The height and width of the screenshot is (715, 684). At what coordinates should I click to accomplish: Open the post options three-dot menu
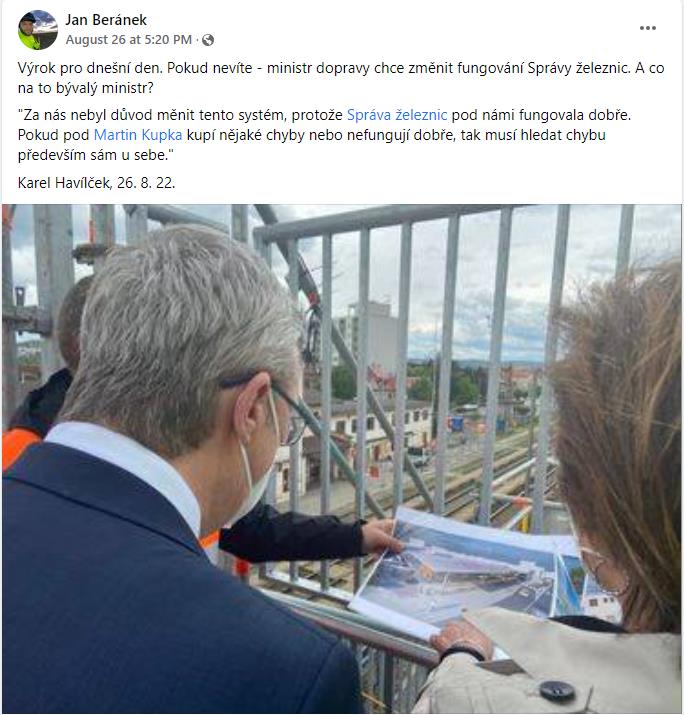coord(648,28)
